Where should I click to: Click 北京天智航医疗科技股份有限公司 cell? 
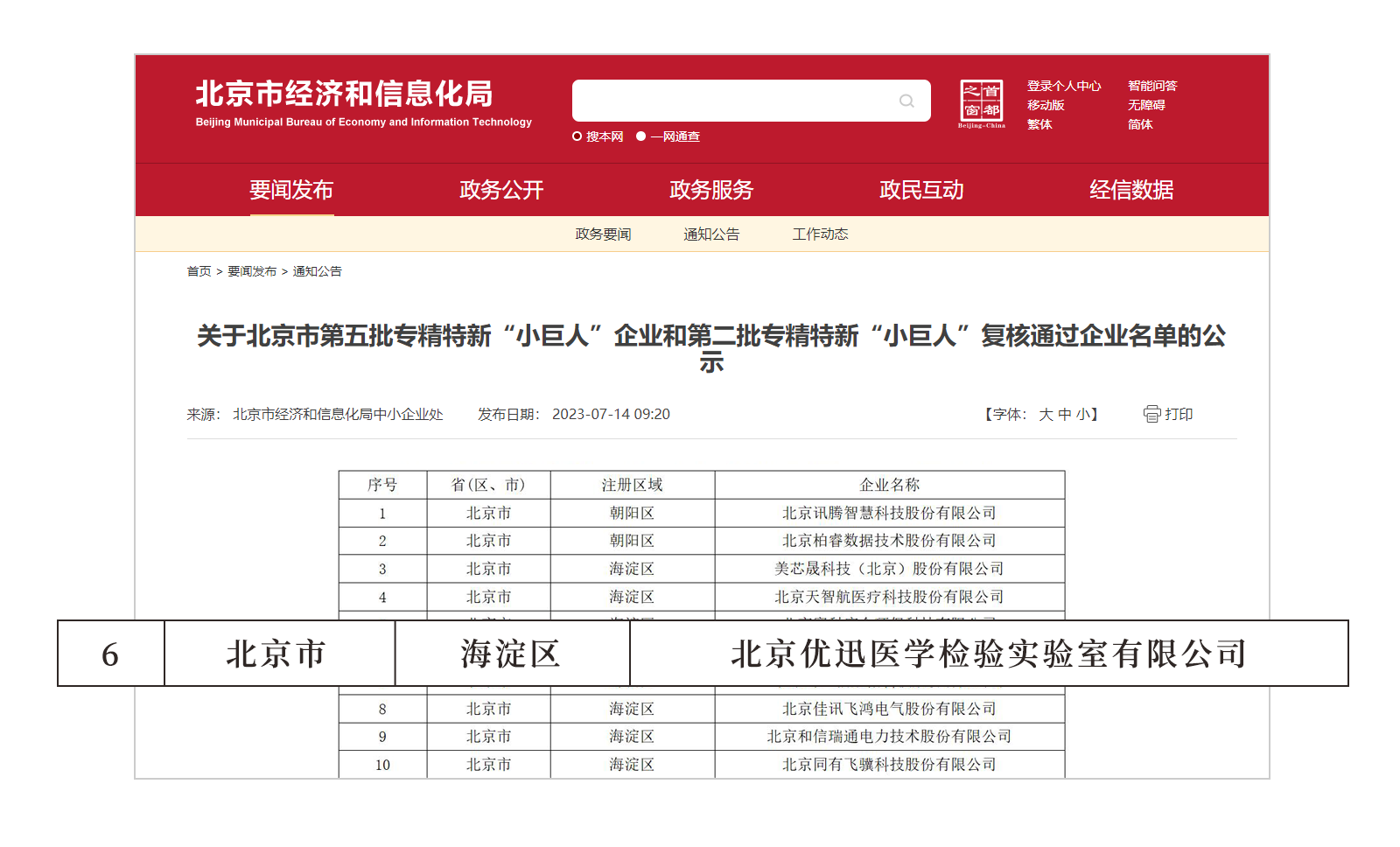(x=890, y=597)
